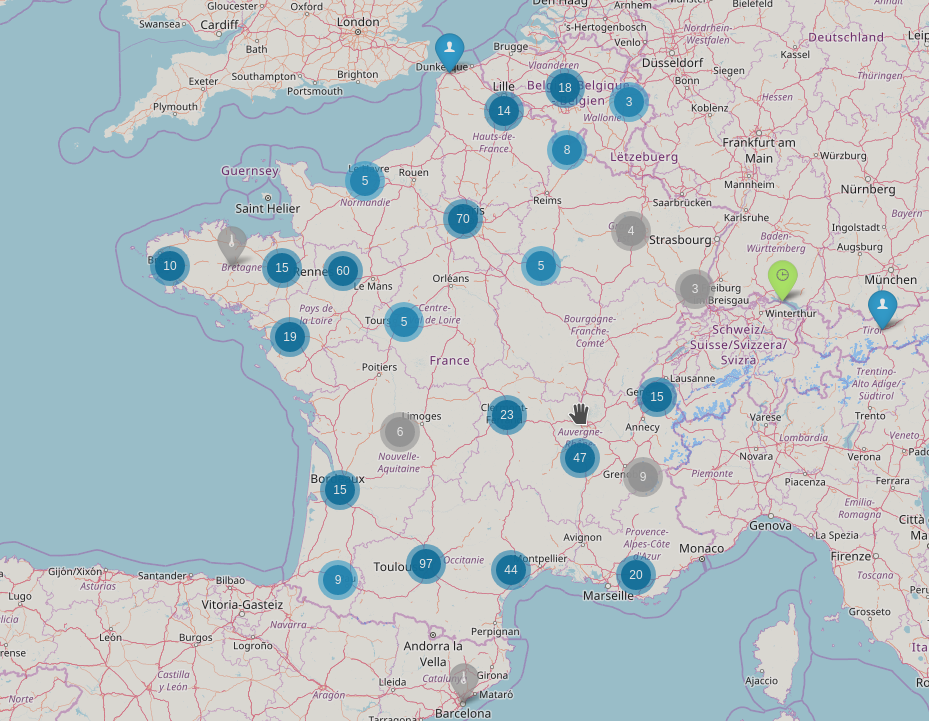Viewport: 929px width, 721px height.
Task: Click the gray cluster of 6 near Limoges
Action: click(400, 432)
